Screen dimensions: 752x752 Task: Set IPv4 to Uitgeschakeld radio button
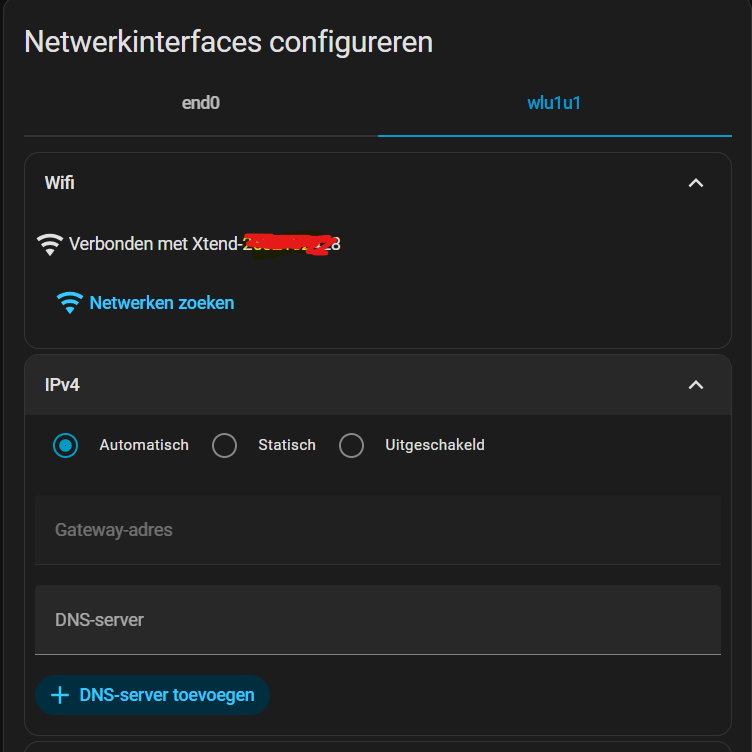tap(352, 445)
